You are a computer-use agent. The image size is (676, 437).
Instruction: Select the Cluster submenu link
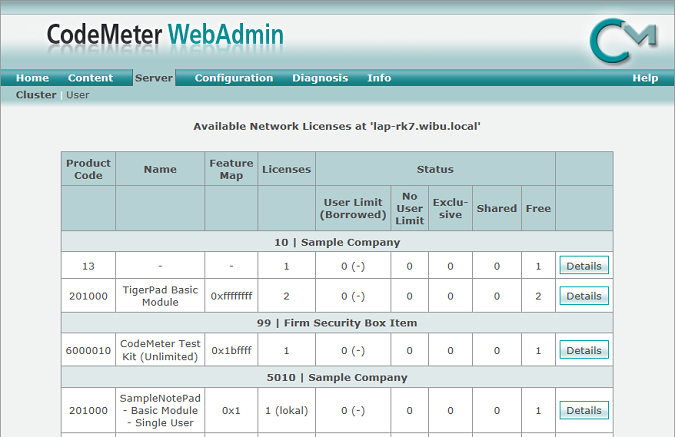click(x=36, y=95)
